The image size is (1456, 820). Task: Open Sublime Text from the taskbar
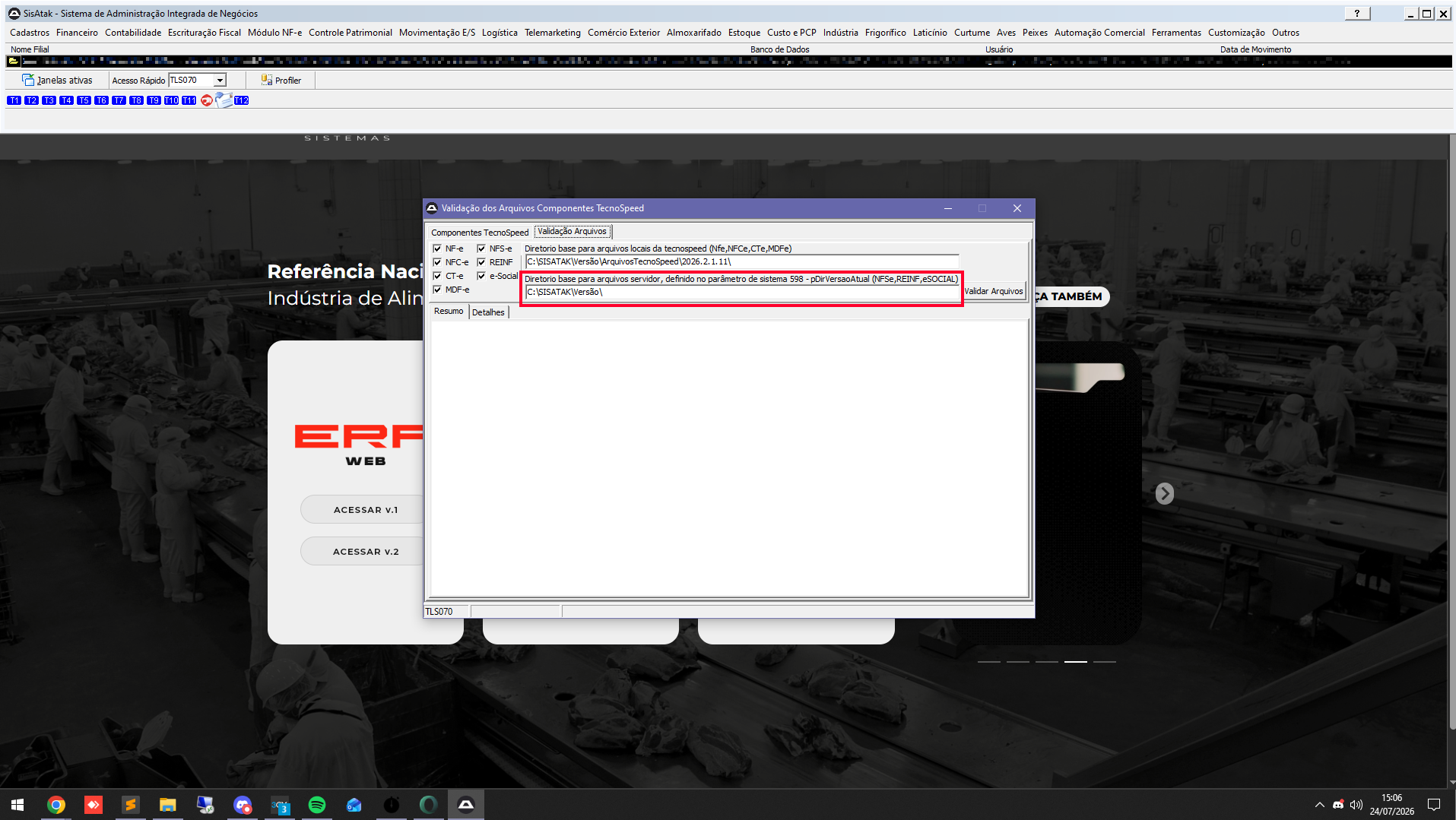pos(131,805)
